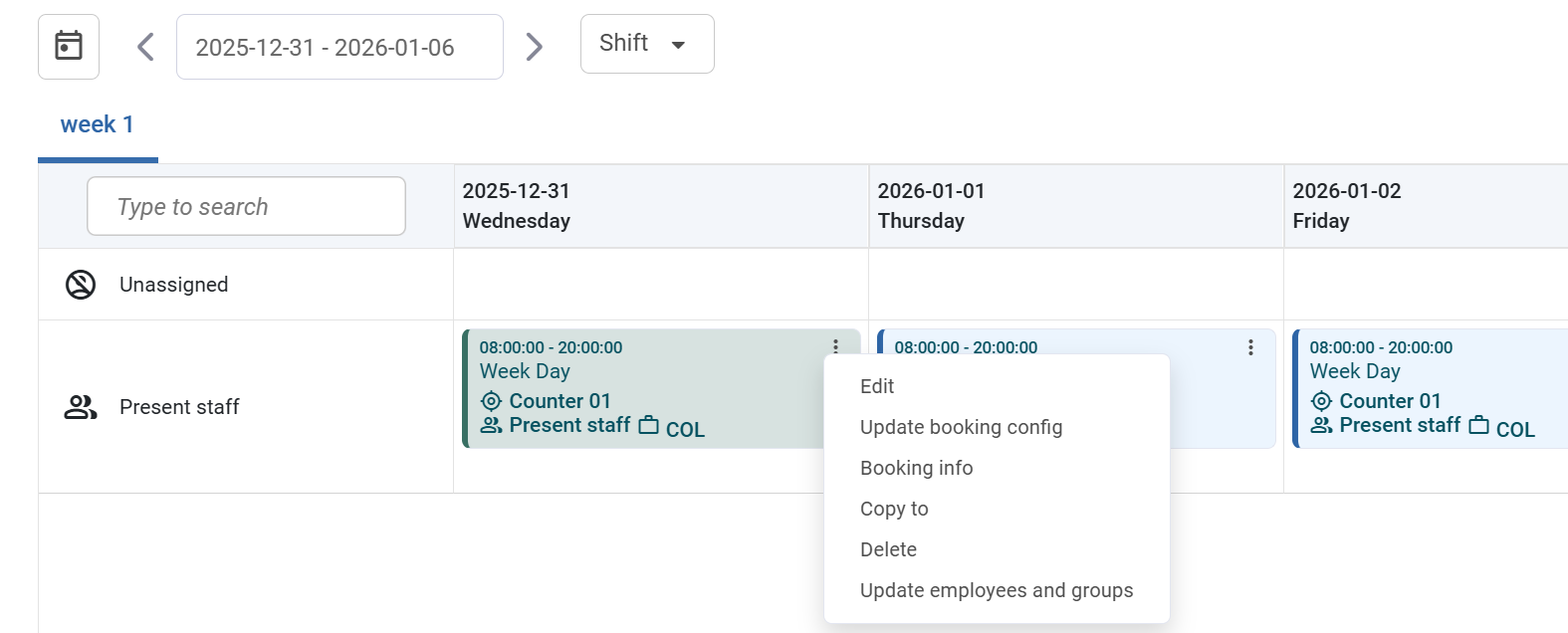Click the Type to search field

(246, 206)
